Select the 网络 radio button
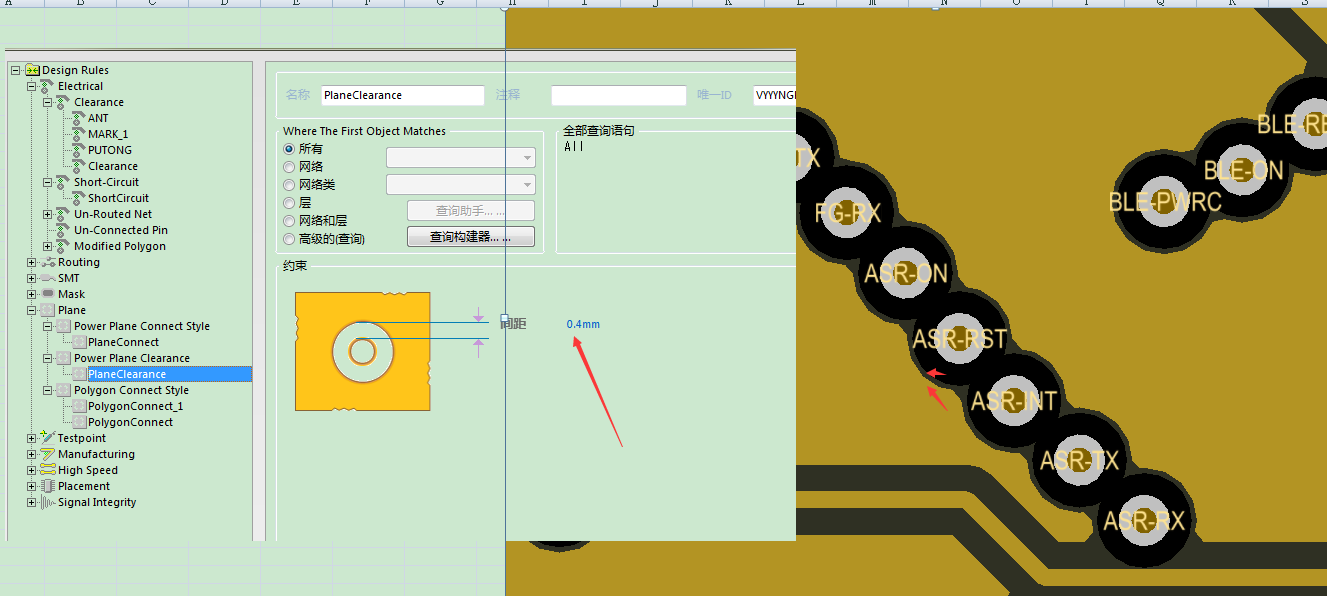This screenshot has height=596, width=1327. click(289, 167)
